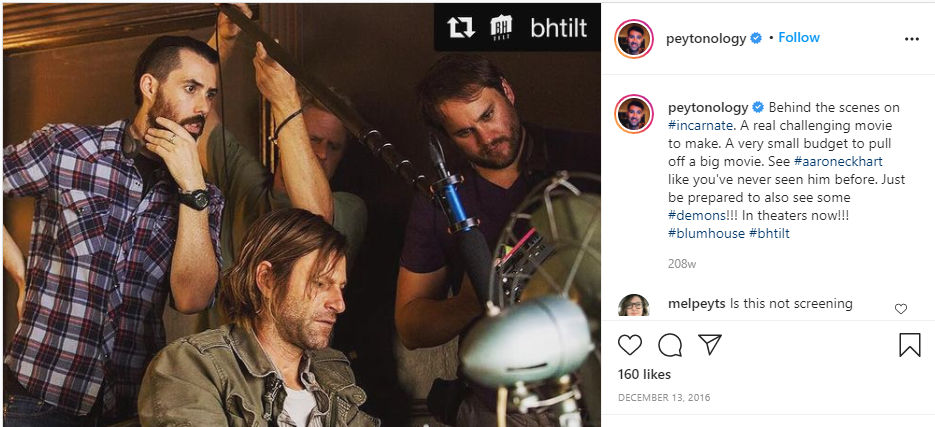This screenshot has height=427, width=935.
Task: Open melpeyts commenter profile name
Action: tap(696, 303)
